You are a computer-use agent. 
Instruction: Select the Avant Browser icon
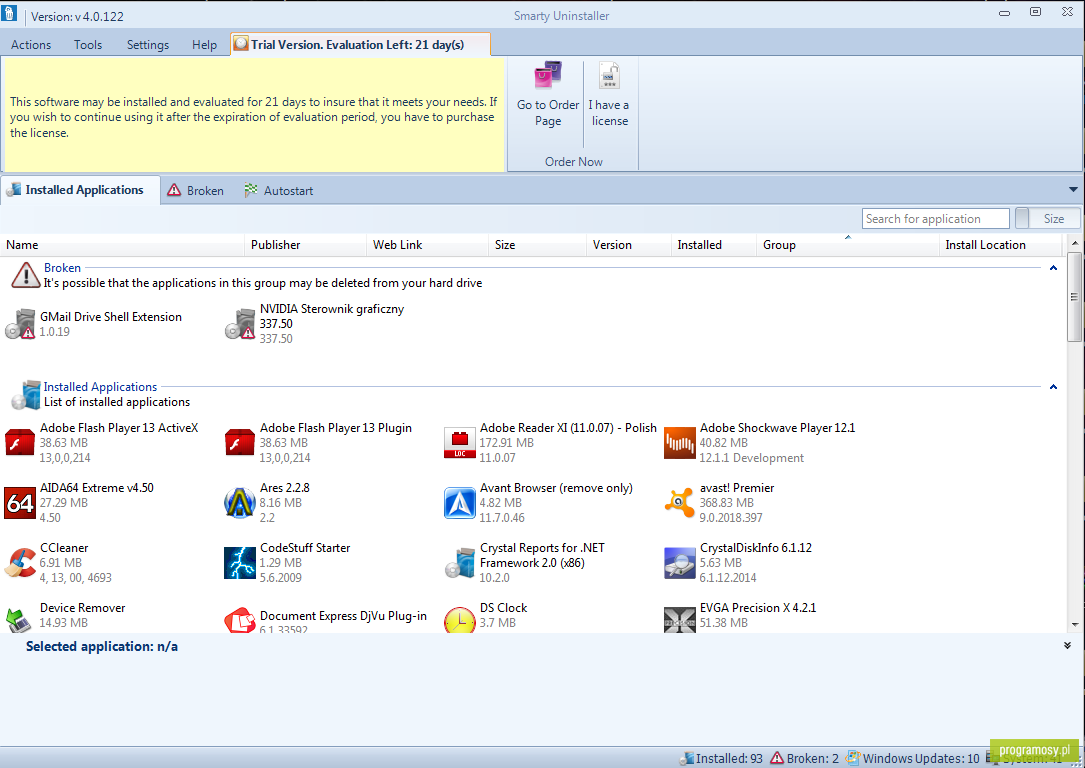pos(459,503)
